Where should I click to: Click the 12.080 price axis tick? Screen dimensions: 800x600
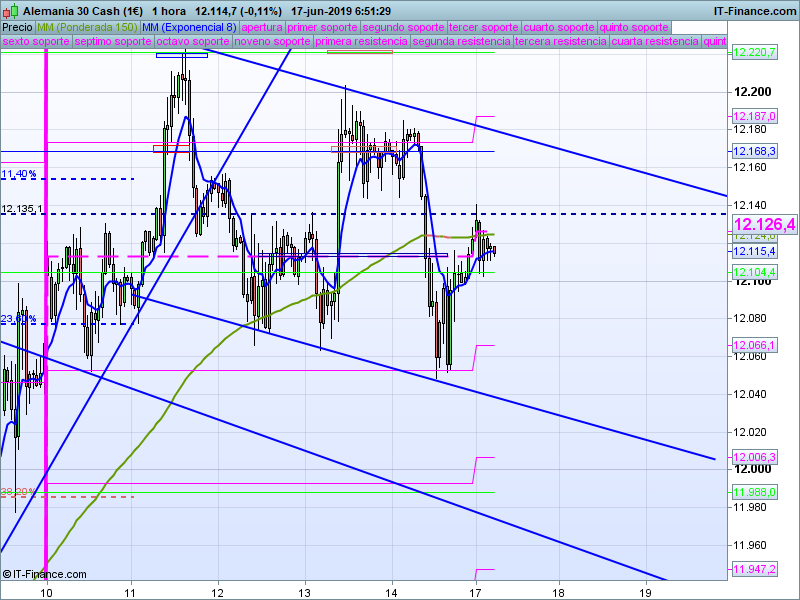(750, 318)
